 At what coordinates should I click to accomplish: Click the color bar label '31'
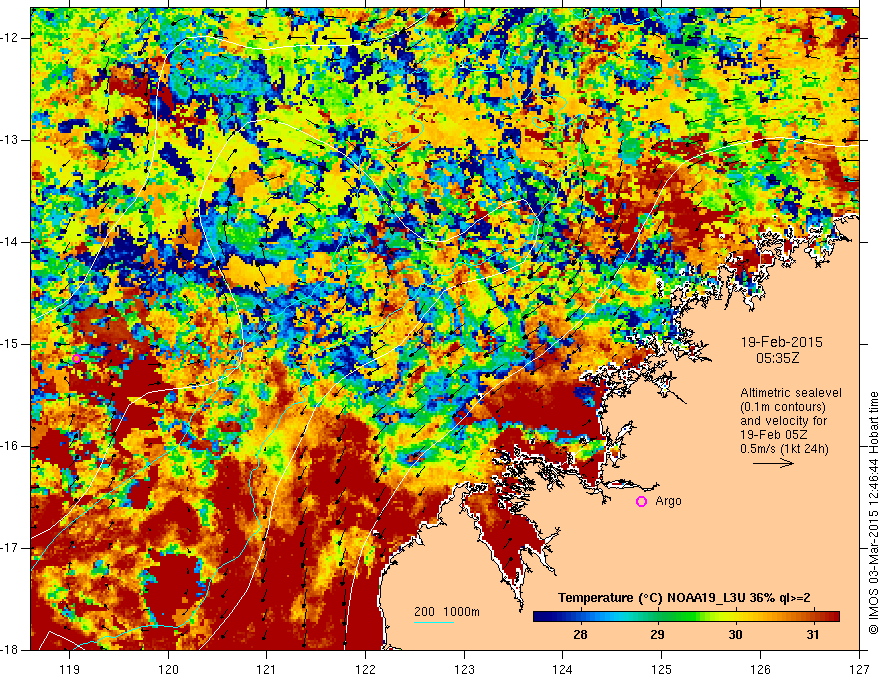(813, 635)
